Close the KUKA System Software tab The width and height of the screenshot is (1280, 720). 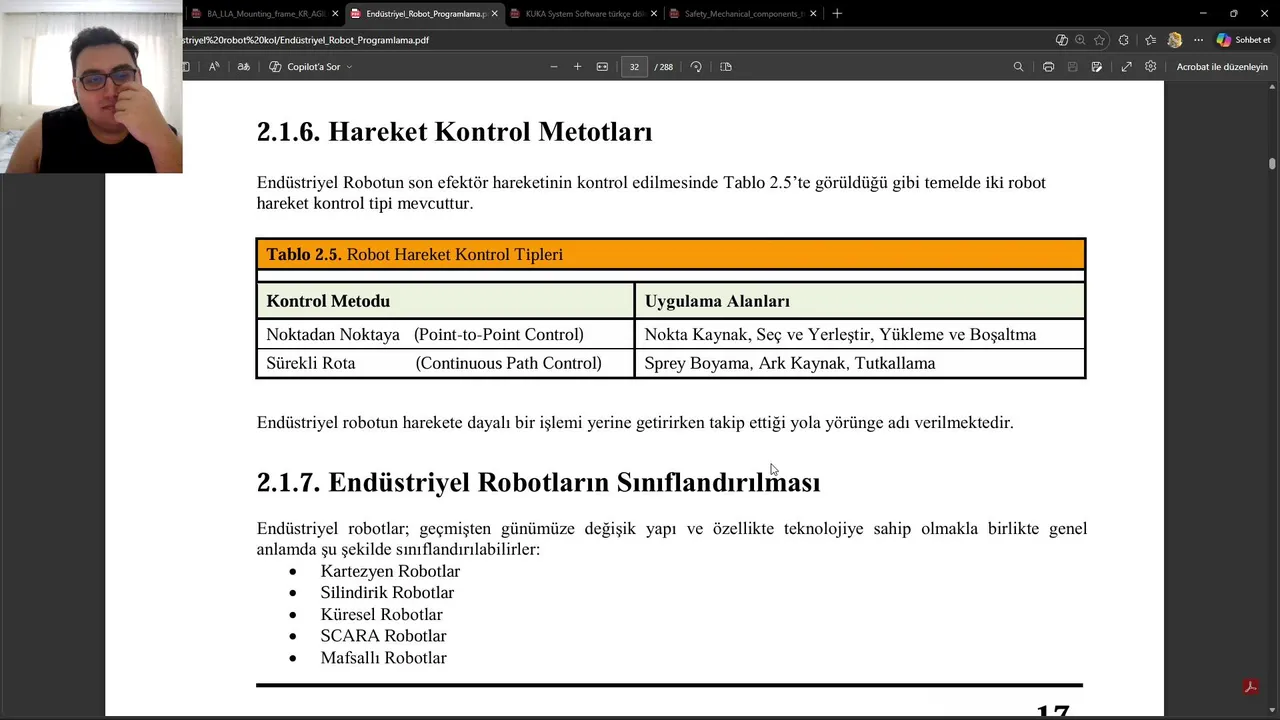point(654,14)
